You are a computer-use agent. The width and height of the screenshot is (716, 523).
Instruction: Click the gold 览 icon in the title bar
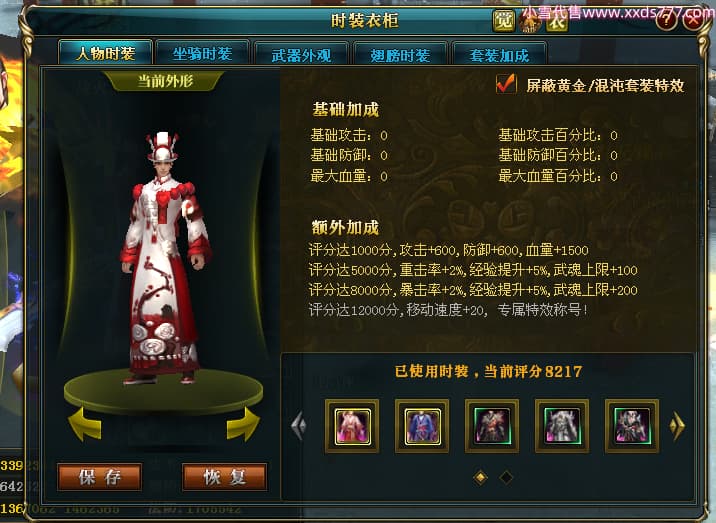[x=503, y=21]
